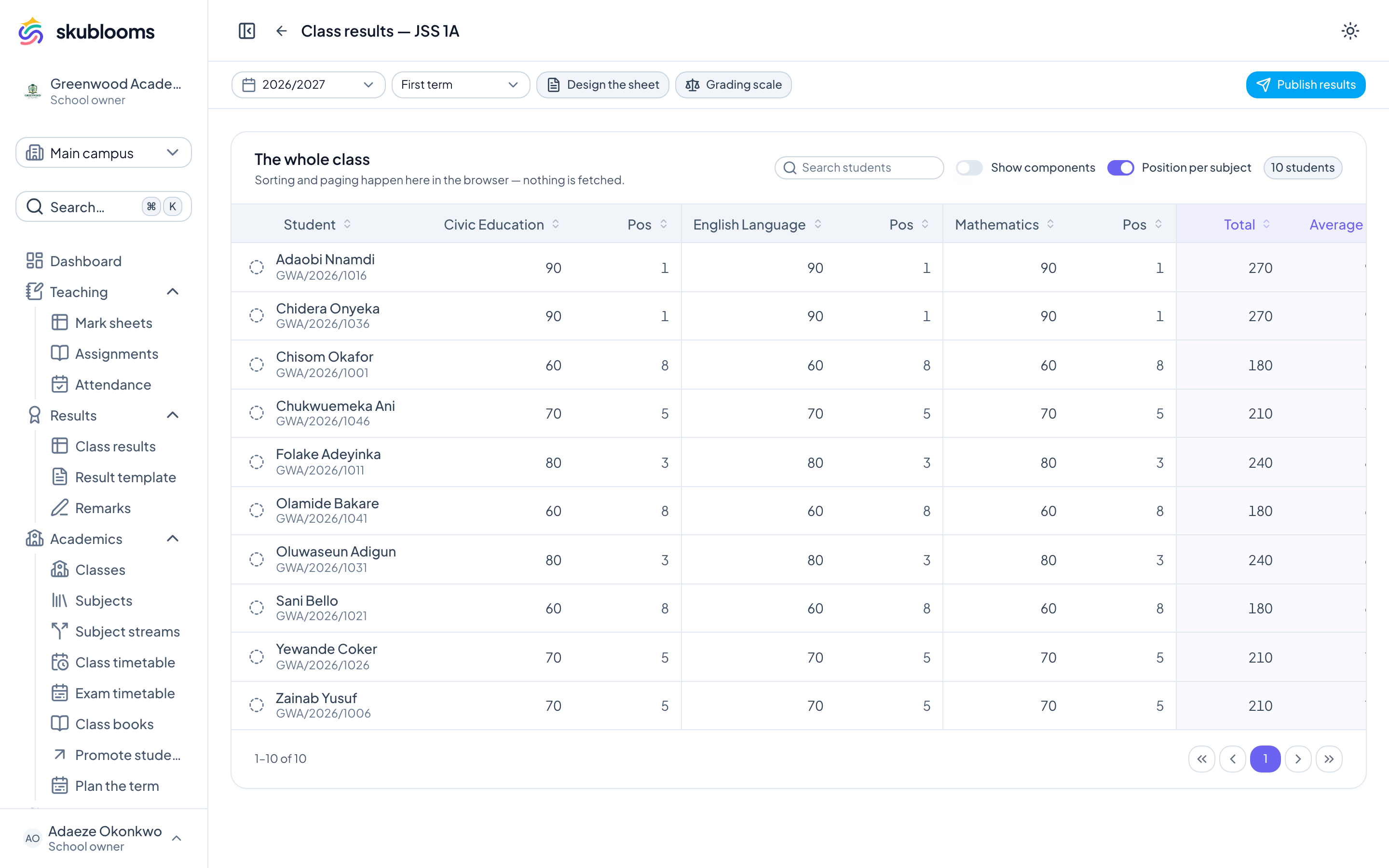Collapse the Teaching section
Image resolution: width=1389 pixels, height=868 pixels.
point(173,292)
